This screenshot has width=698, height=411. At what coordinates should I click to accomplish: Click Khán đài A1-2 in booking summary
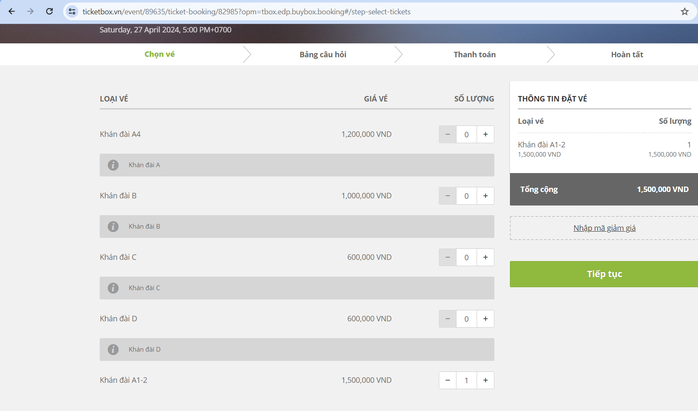click(541, 145)
